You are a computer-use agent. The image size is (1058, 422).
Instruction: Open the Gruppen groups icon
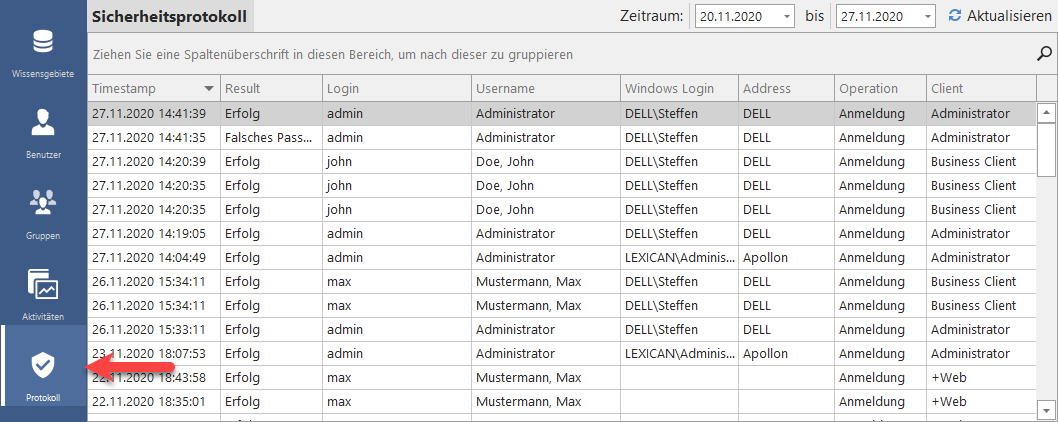coord(43,203)
